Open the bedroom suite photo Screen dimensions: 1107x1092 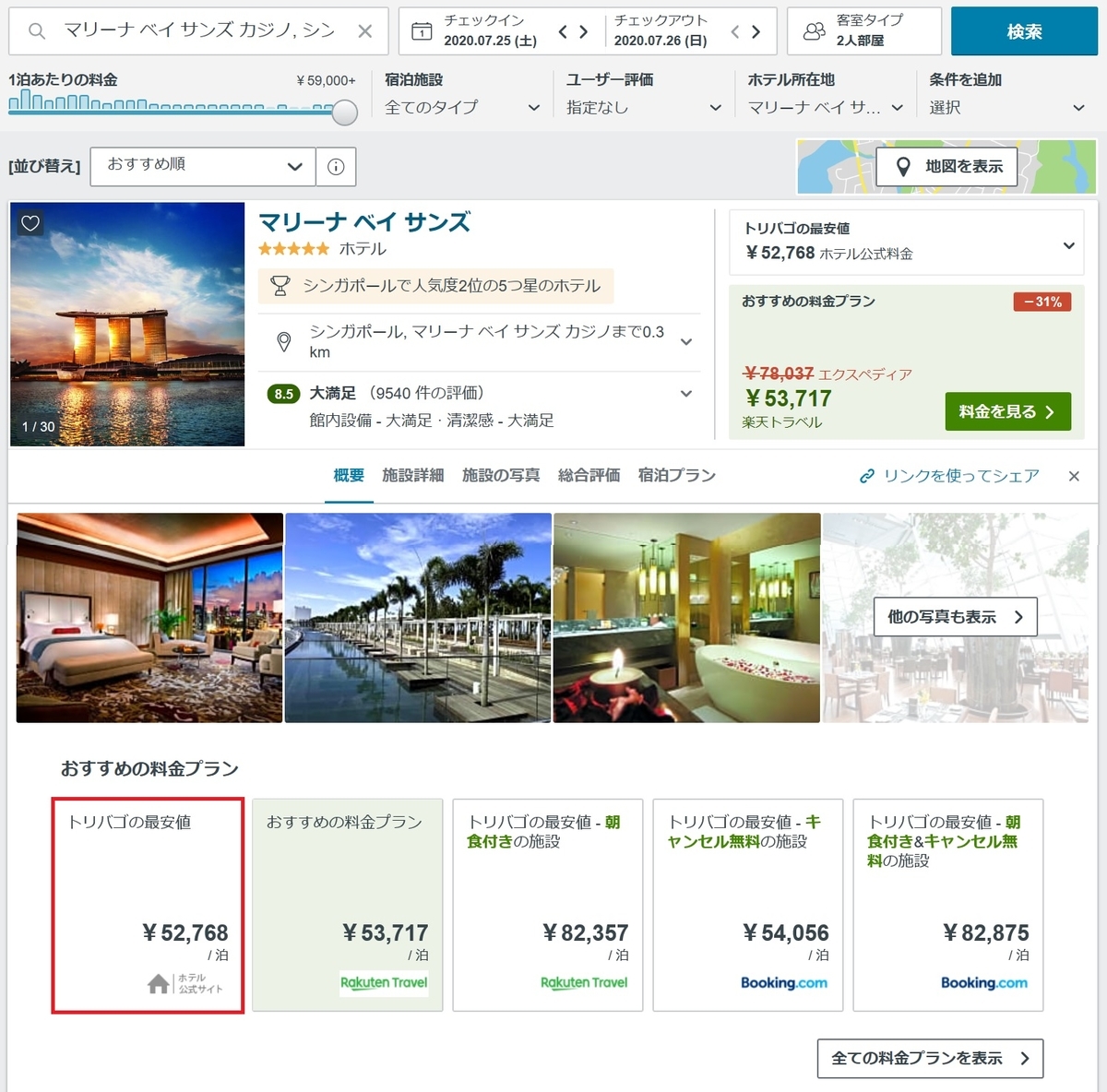coord(149,618)
